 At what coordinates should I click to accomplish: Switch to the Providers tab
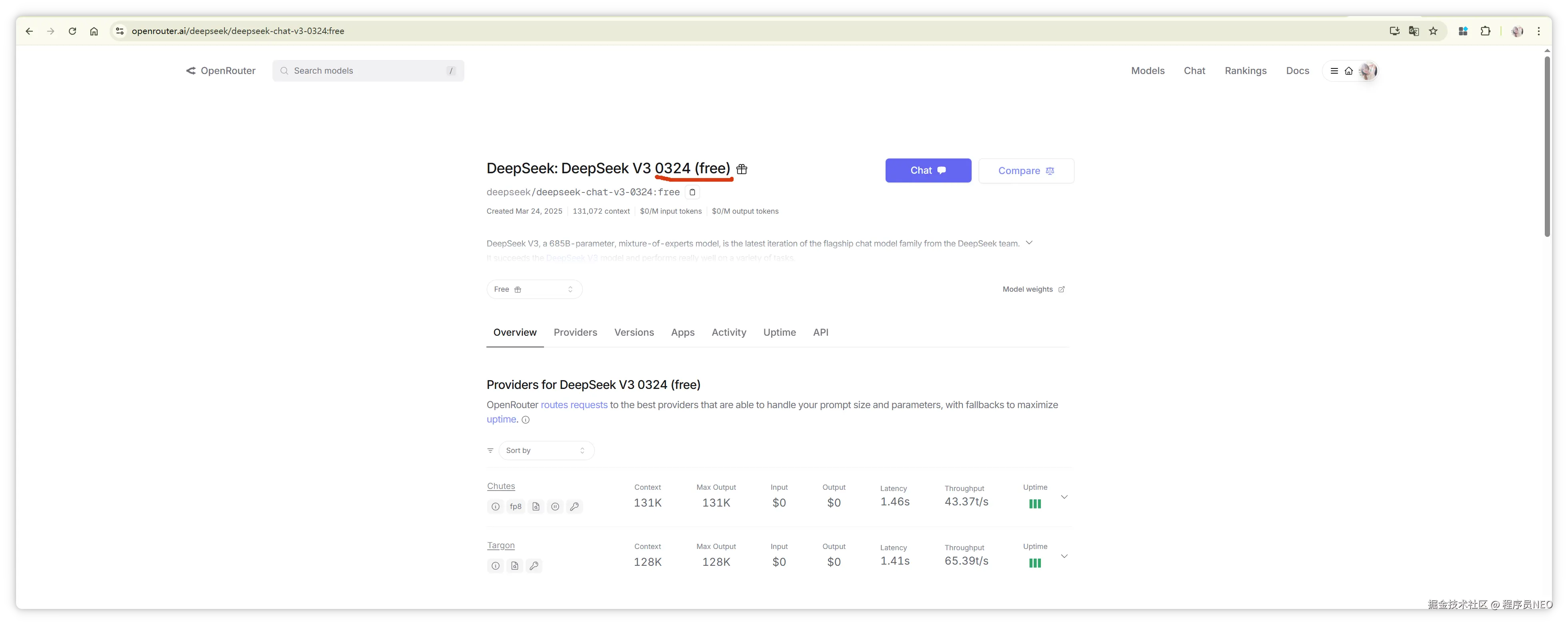coord(575,333)
